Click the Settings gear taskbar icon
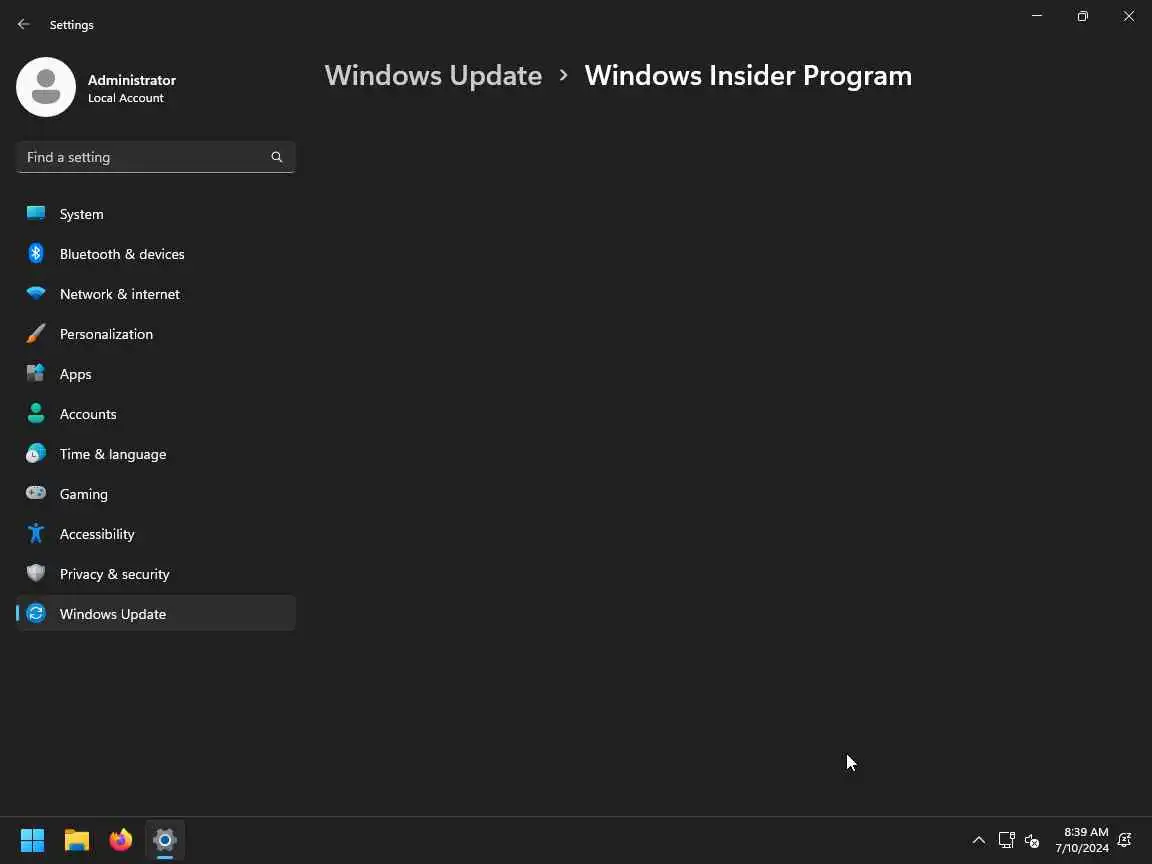Viewport: 1152px width, 864px height. coord(165,840)
